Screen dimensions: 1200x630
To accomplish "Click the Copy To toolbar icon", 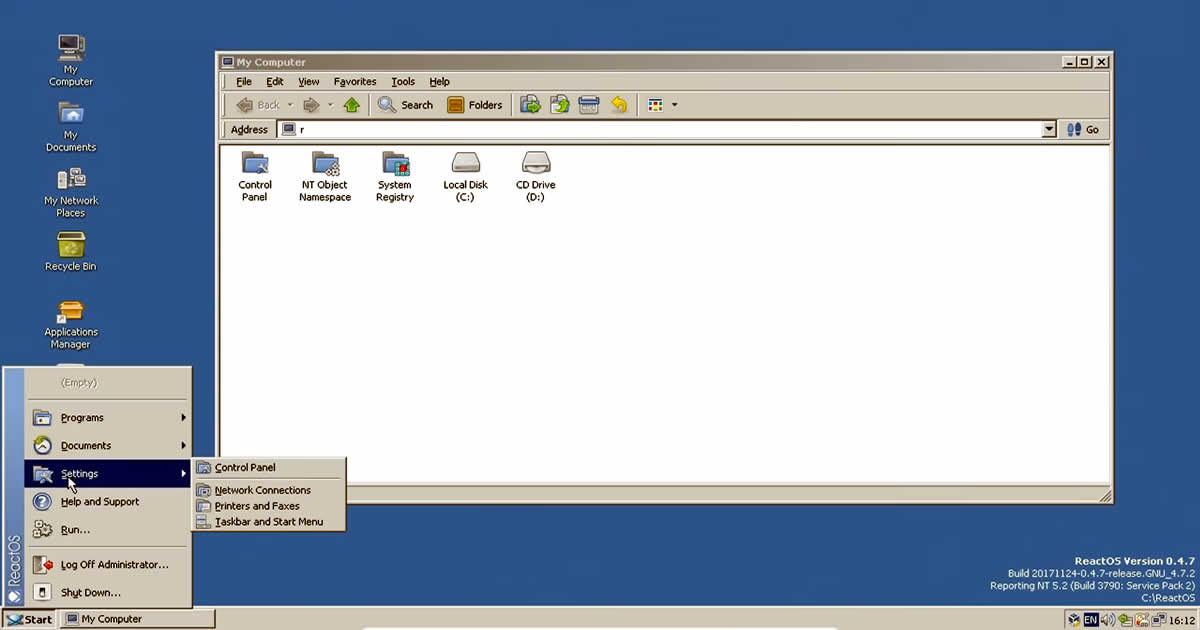I will [x=559, y=104].
